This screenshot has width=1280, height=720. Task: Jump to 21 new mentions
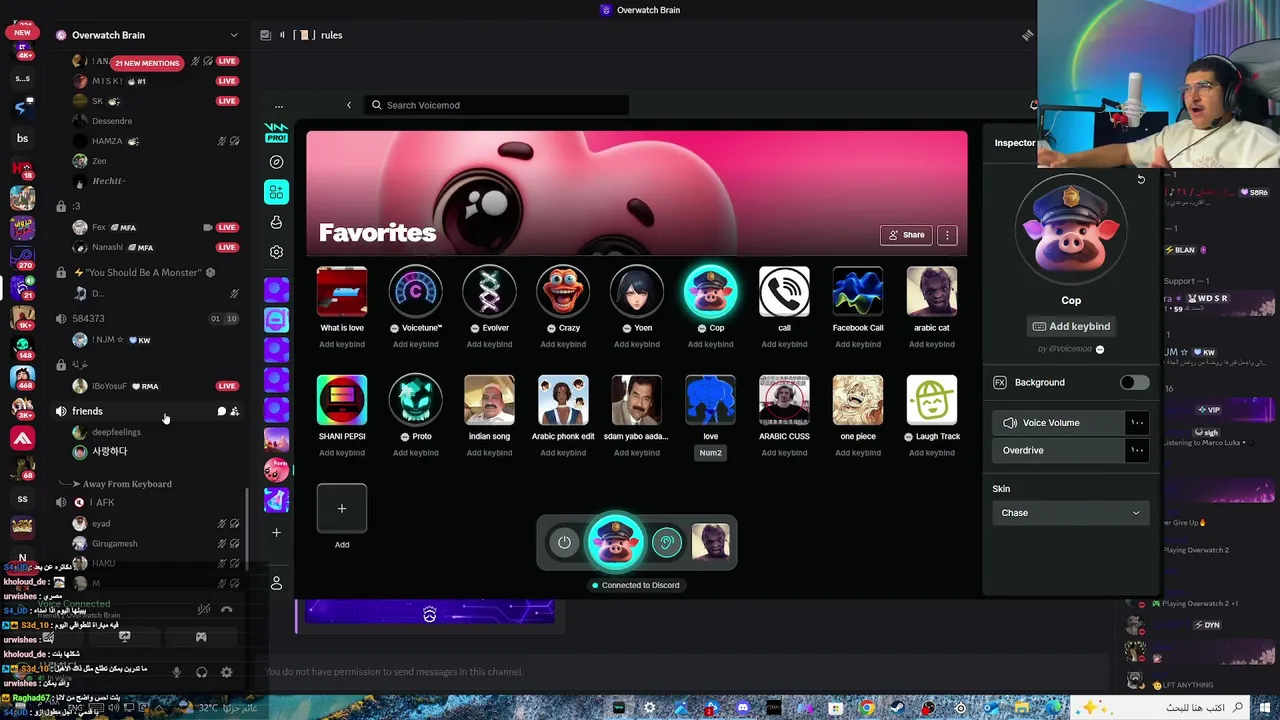(147, 63)
